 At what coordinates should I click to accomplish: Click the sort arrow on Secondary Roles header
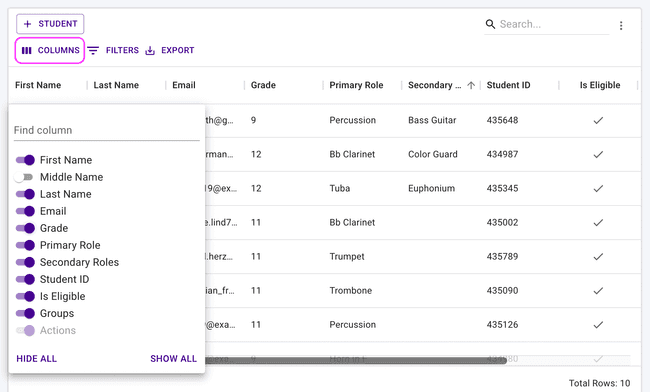(x=471, y=85)
